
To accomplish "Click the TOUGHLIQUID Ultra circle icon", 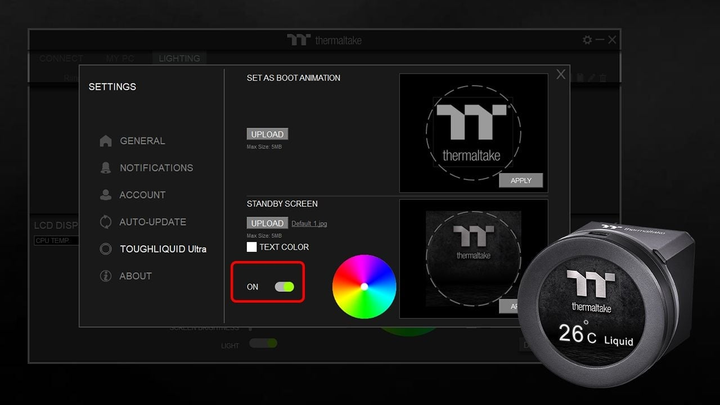I will (106, 249).
